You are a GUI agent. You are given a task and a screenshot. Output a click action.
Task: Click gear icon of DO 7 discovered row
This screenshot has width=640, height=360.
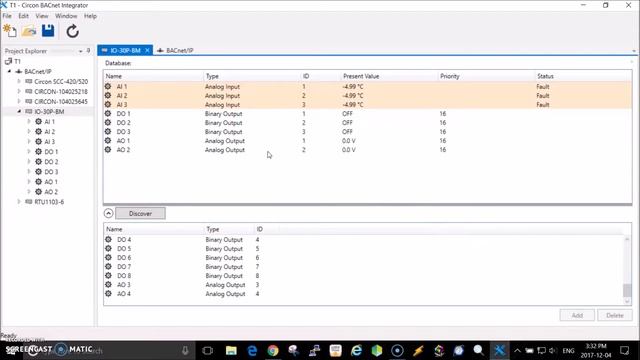coord(108,267)
